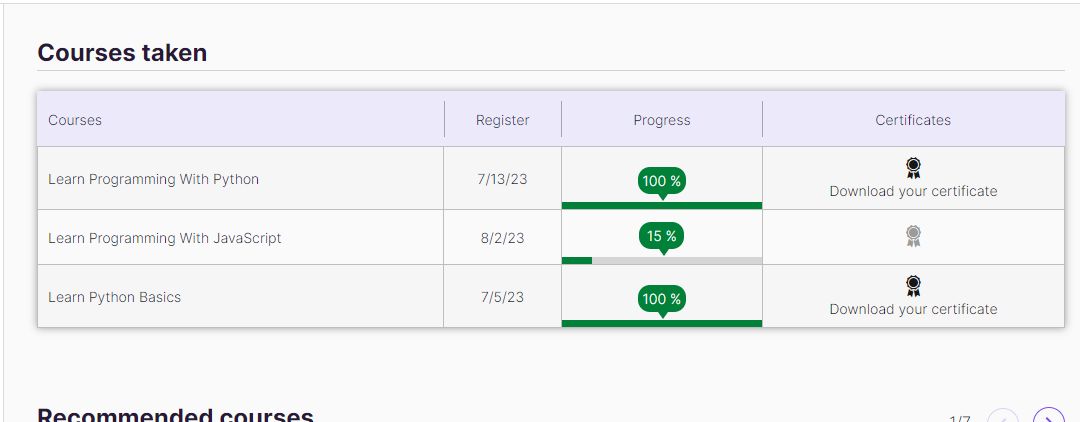This screenshot has height=422, width=1080.
Task: Click the 8/2/23 registration date
Action: [502, 238]
